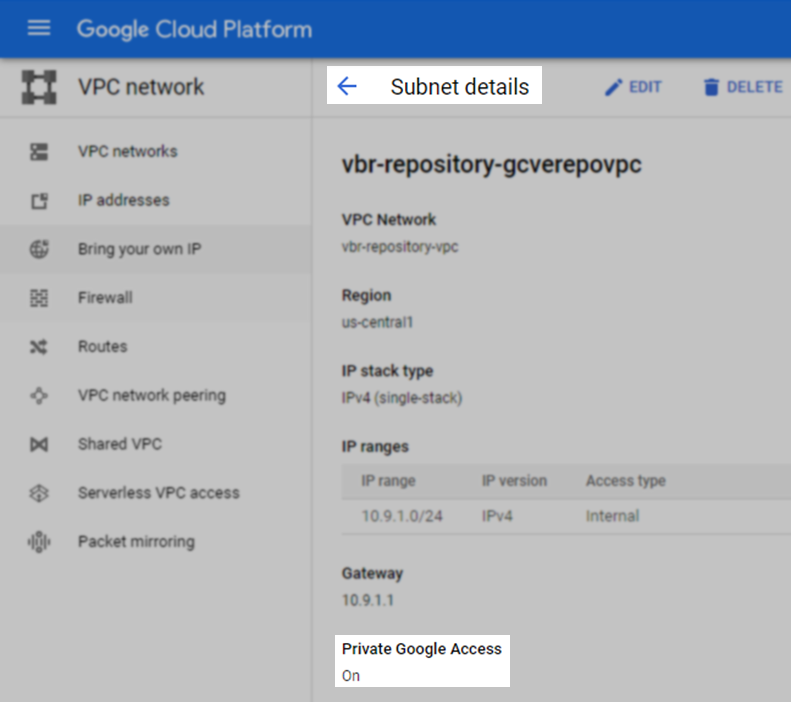Click the On value under Private Google Access

pyautogui.click(x=351, y=676)
